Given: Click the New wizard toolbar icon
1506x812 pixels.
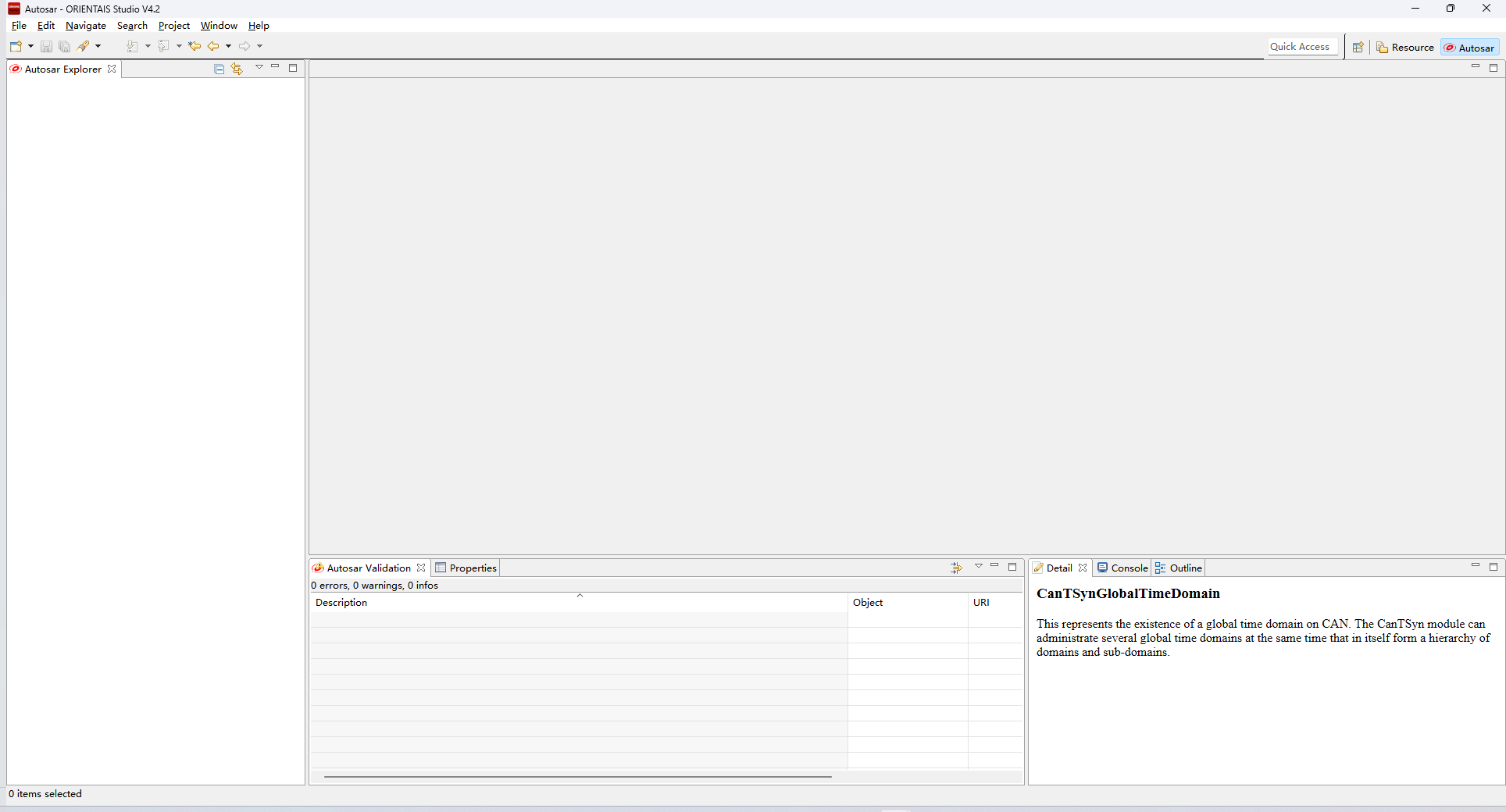Looking at the screenshot, I should [x=16, y=47].
